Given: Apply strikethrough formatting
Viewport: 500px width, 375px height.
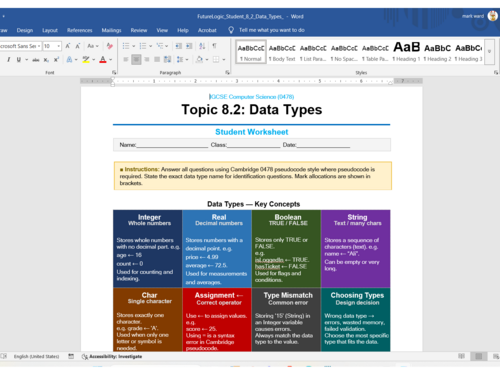Looking at the screenshot, I should pyautogui.click(x=36, y=60).
